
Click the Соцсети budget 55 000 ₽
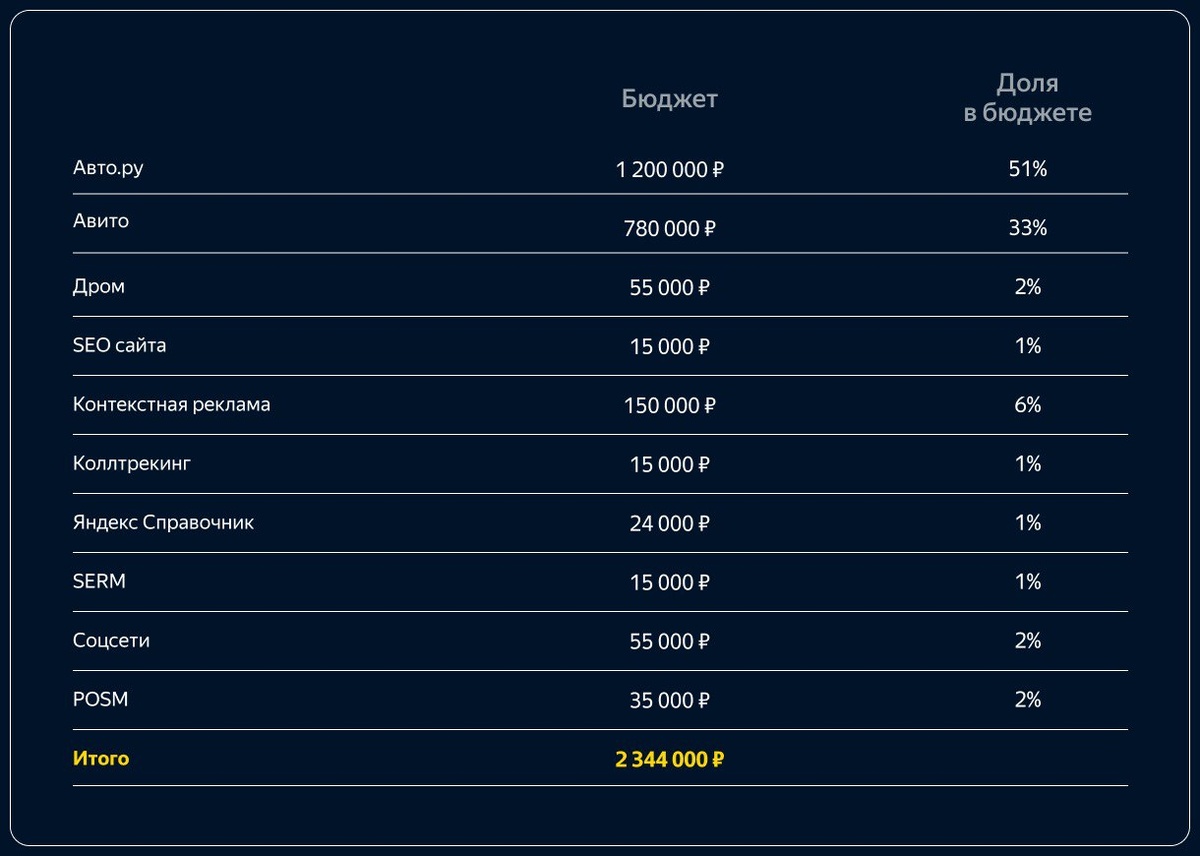670,642
